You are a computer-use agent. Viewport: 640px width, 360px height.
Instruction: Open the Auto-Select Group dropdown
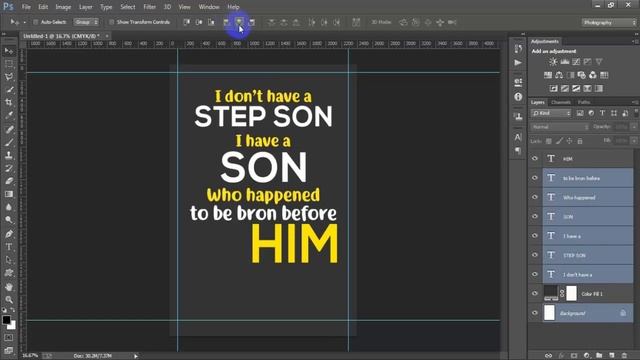[x=86, y=22]
